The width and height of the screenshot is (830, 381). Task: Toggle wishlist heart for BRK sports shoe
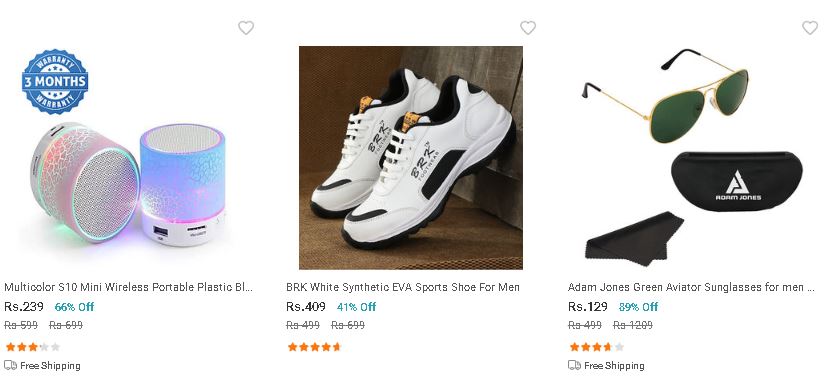pyautogui.click(x=528, y=28)
